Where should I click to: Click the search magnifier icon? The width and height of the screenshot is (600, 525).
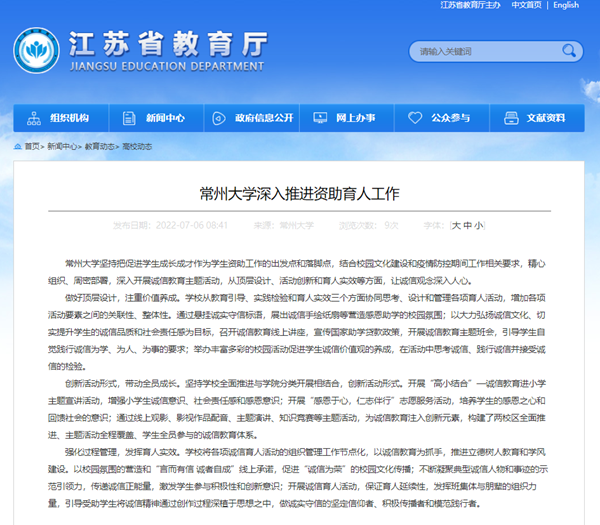(567, 51)
